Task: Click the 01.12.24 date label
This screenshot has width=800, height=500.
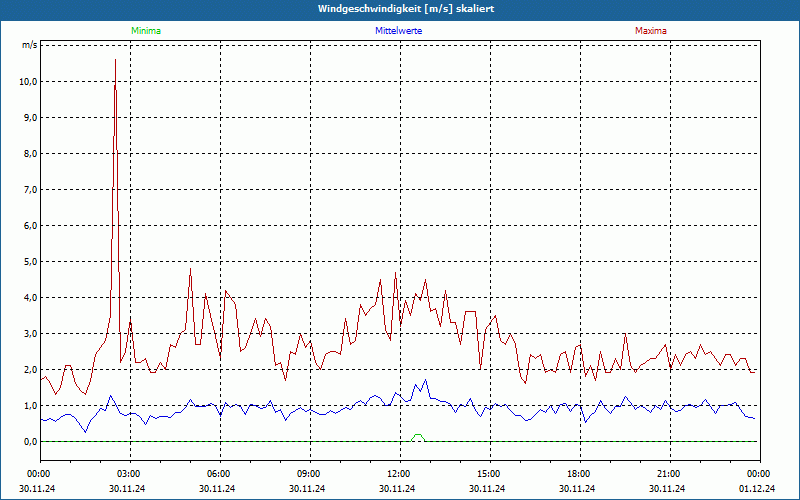Action: tap(757, 488)
